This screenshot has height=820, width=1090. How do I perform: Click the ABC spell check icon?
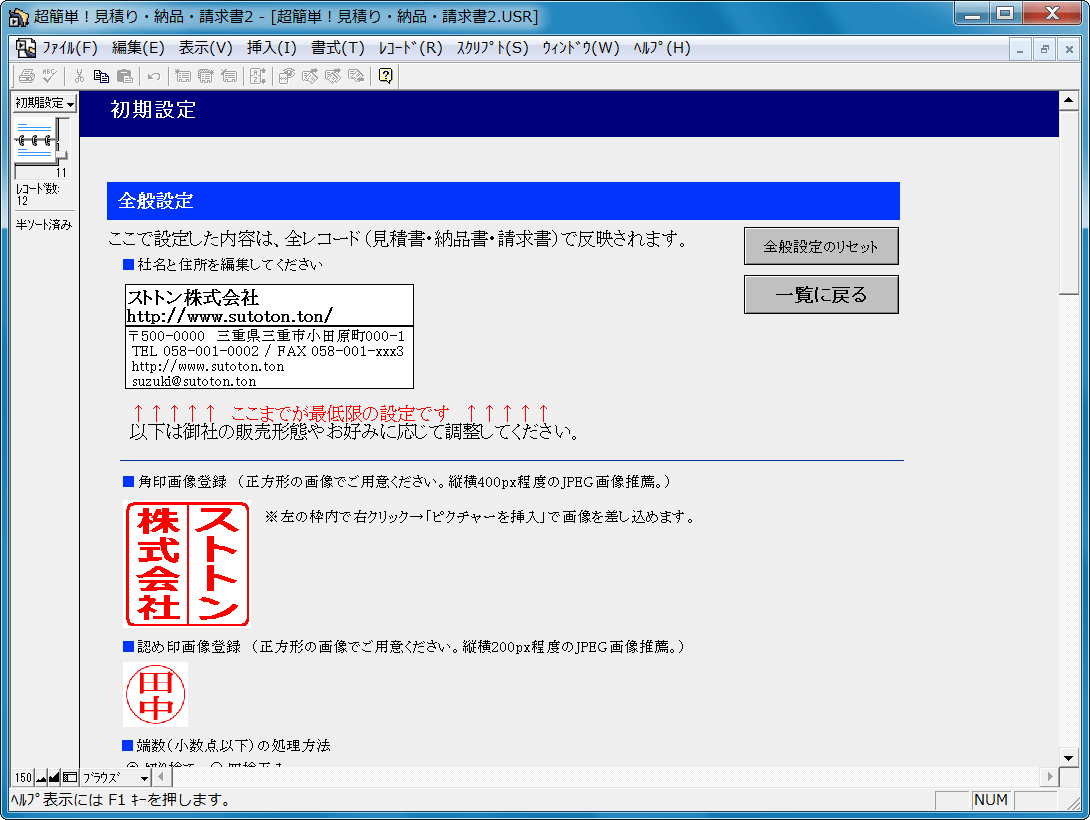(49, 76)
